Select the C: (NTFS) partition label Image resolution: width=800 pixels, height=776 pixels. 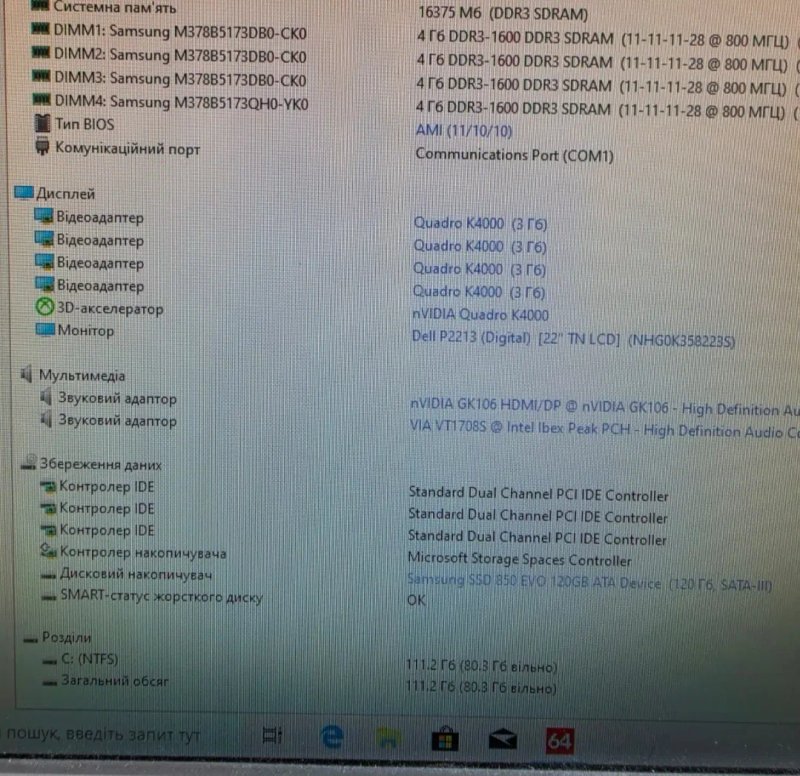pos(89,659)
